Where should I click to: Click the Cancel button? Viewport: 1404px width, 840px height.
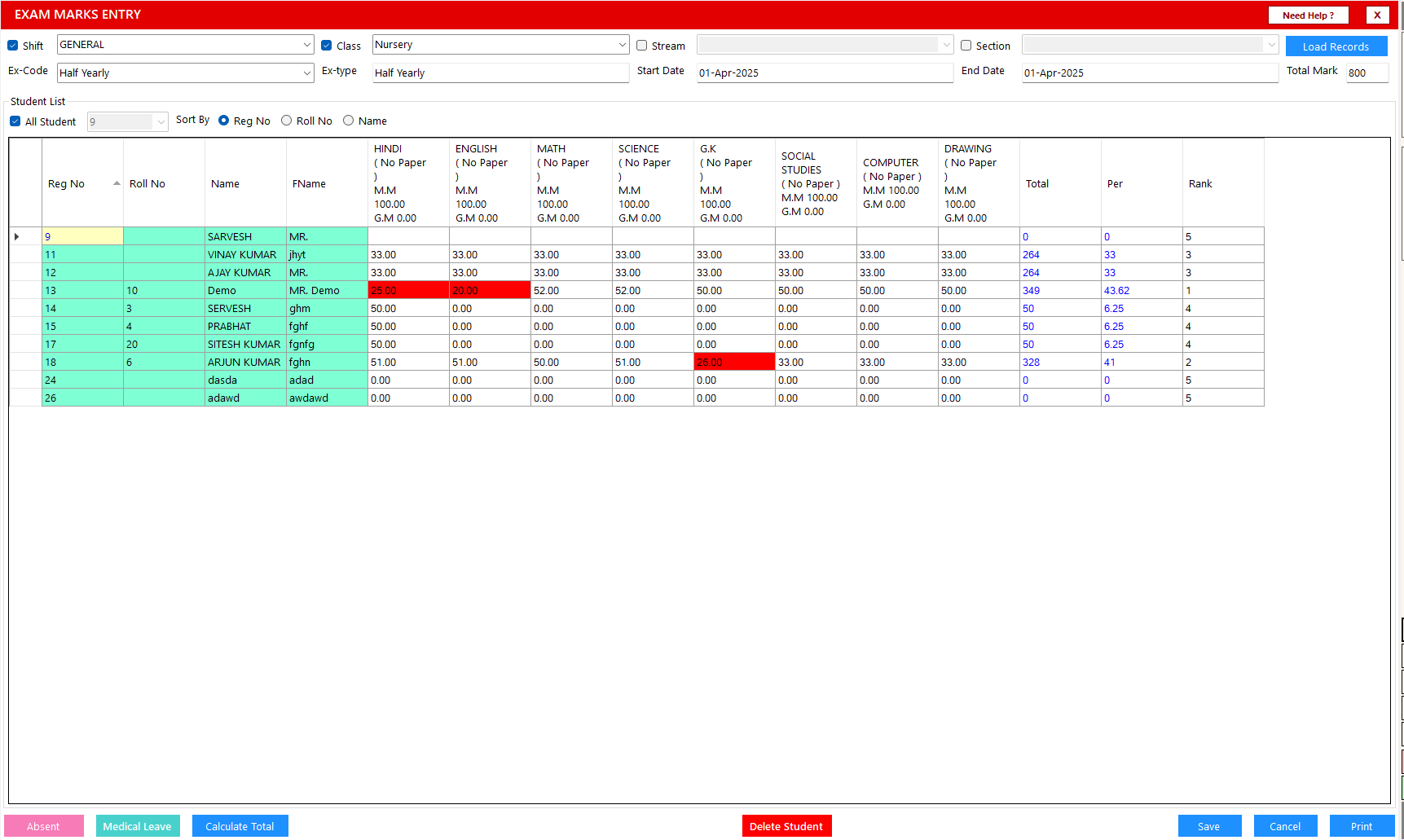1285,826
